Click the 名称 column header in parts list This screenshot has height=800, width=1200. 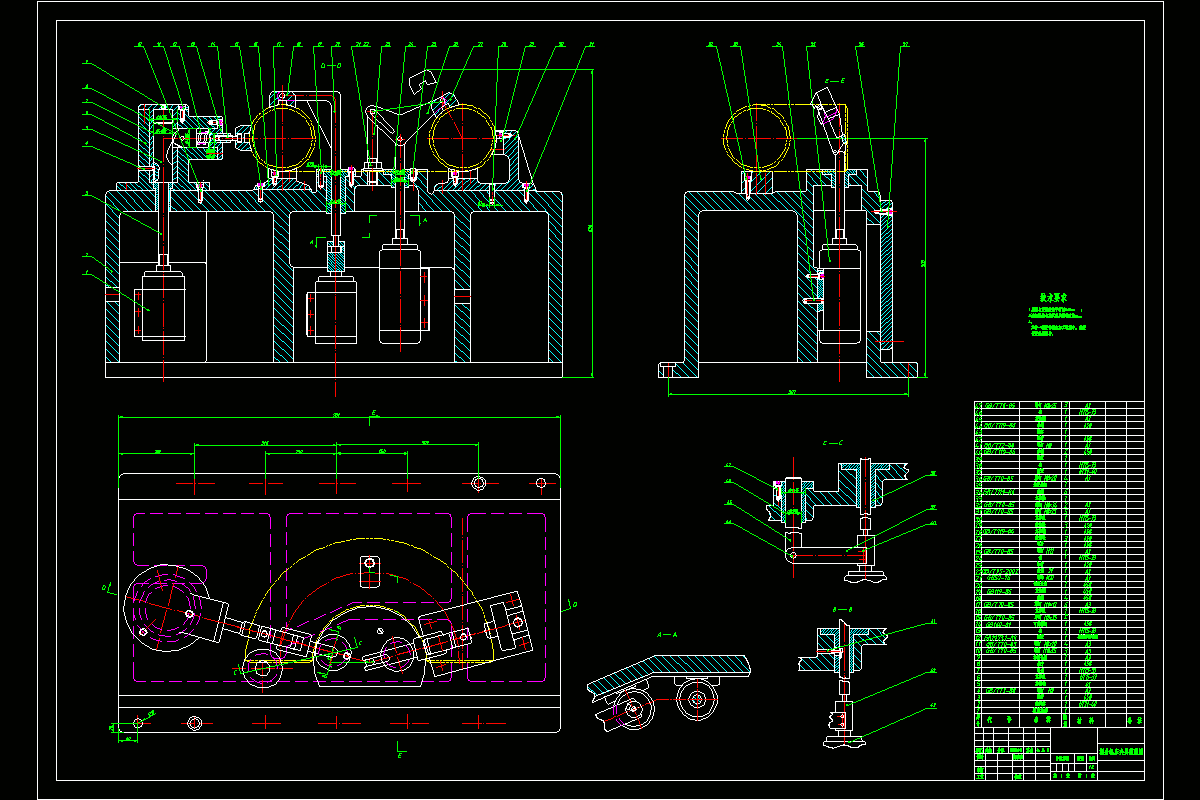(1040, 719)
